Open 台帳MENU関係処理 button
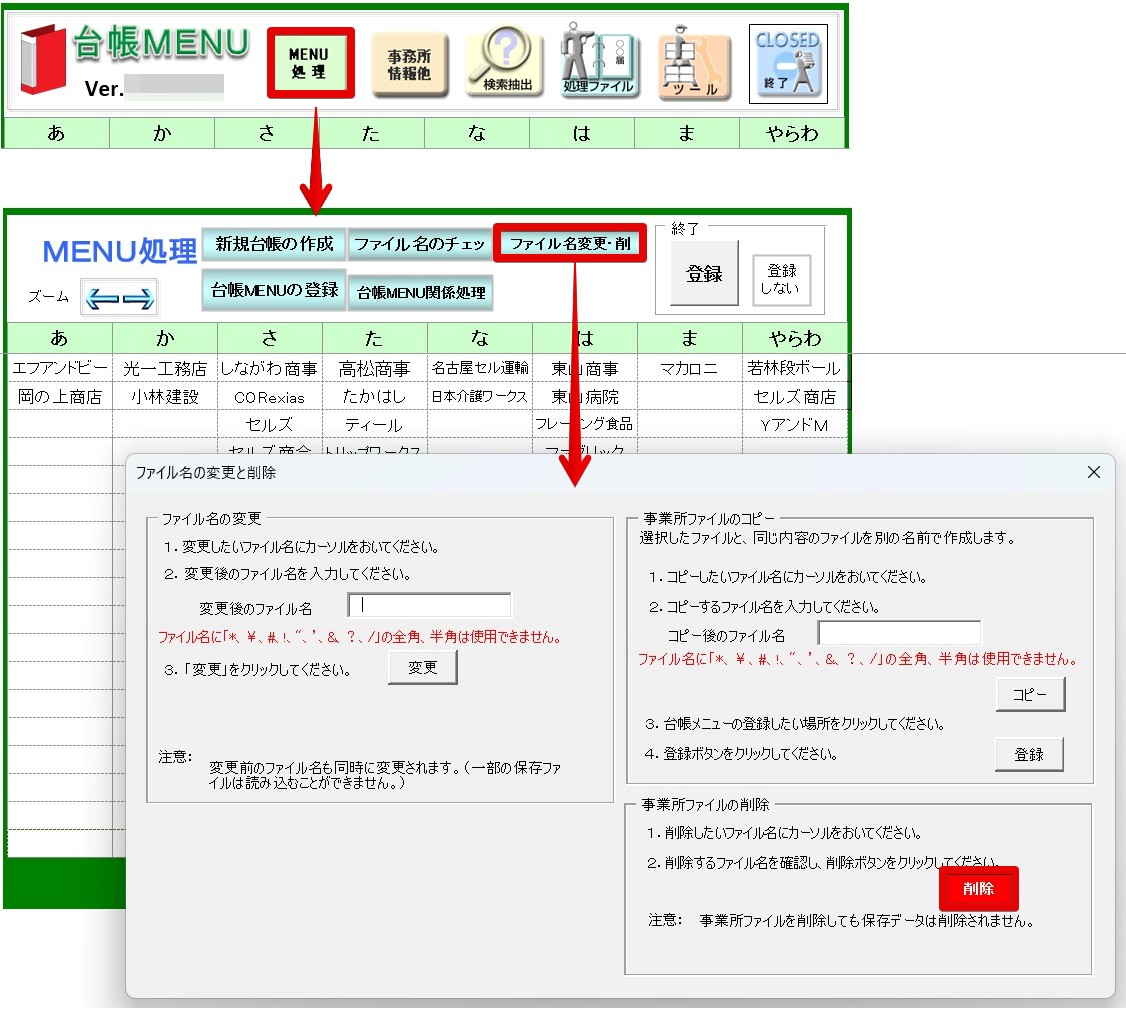 [x=421, y=292]
